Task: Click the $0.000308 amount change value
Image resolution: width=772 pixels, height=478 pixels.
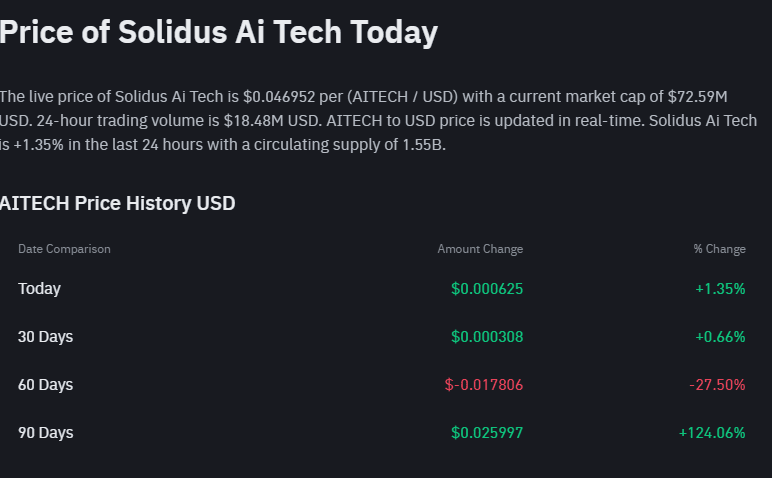Action: (487, 337)
